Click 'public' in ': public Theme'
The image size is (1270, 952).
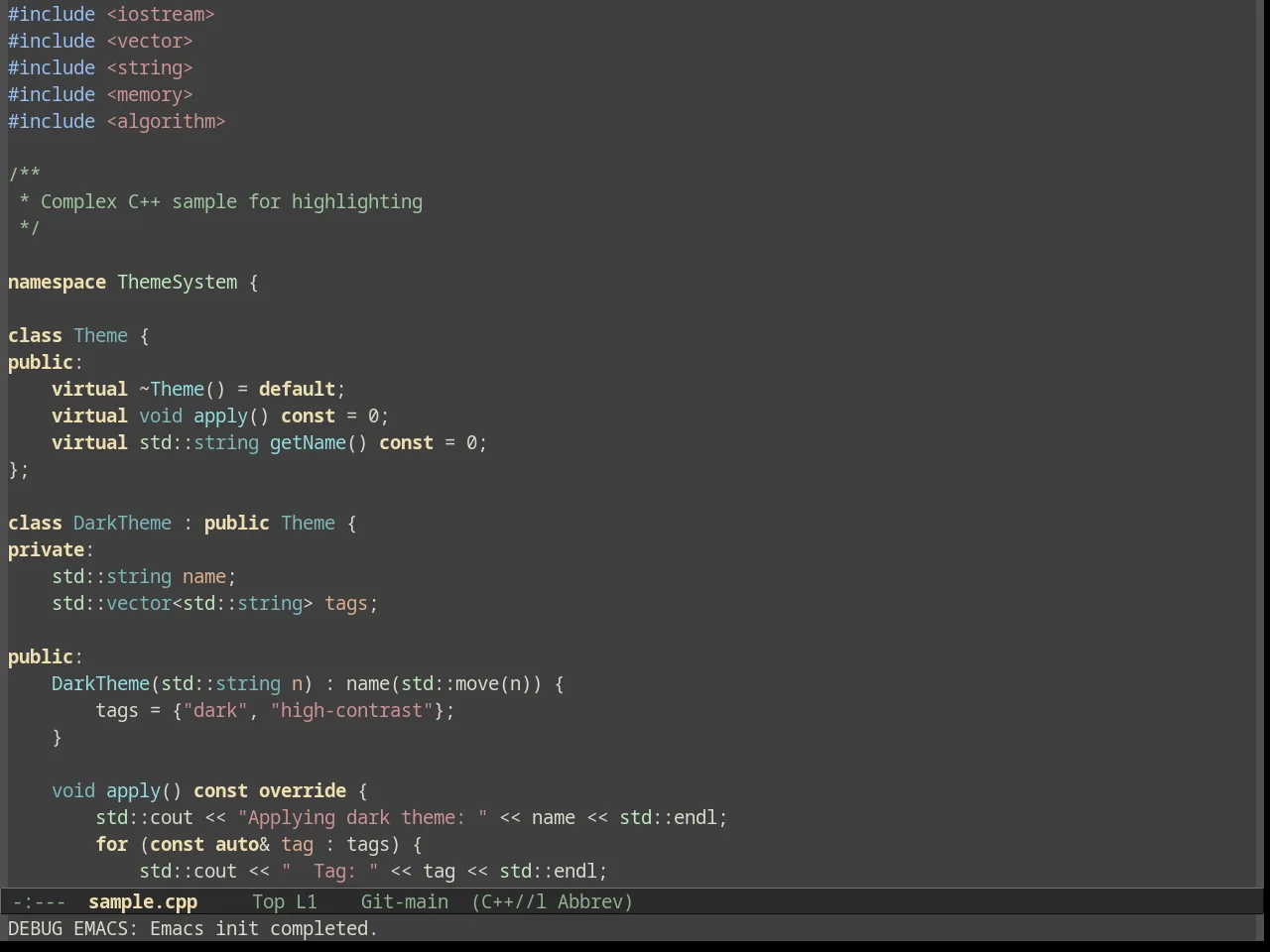pyautogui.click(x=237, y=524)
